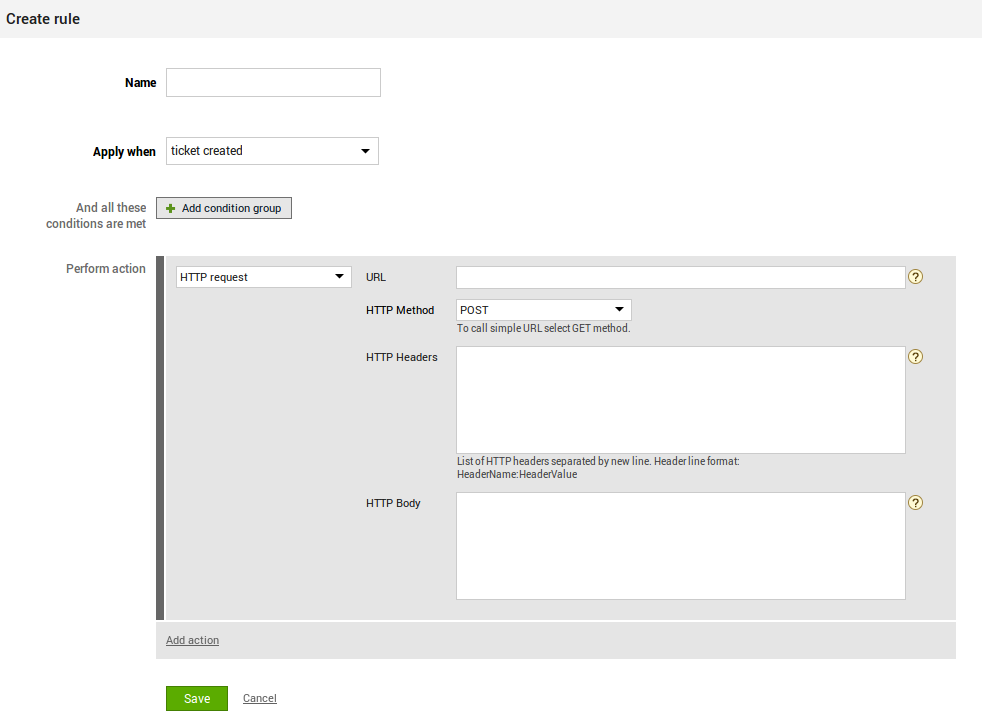Focus the rule Name text field
The image size is (982, 722).
click(x=273, y=83)
